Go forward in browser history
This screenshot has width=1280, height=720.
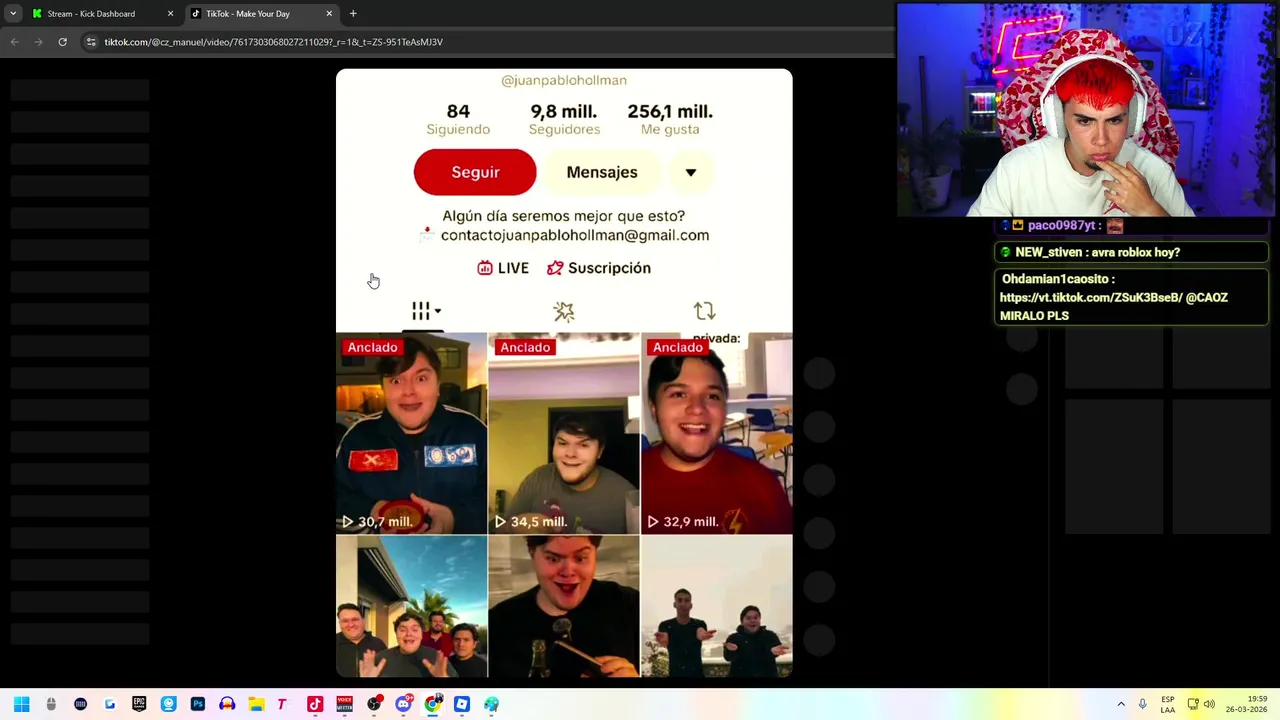(x=38, y=42)
